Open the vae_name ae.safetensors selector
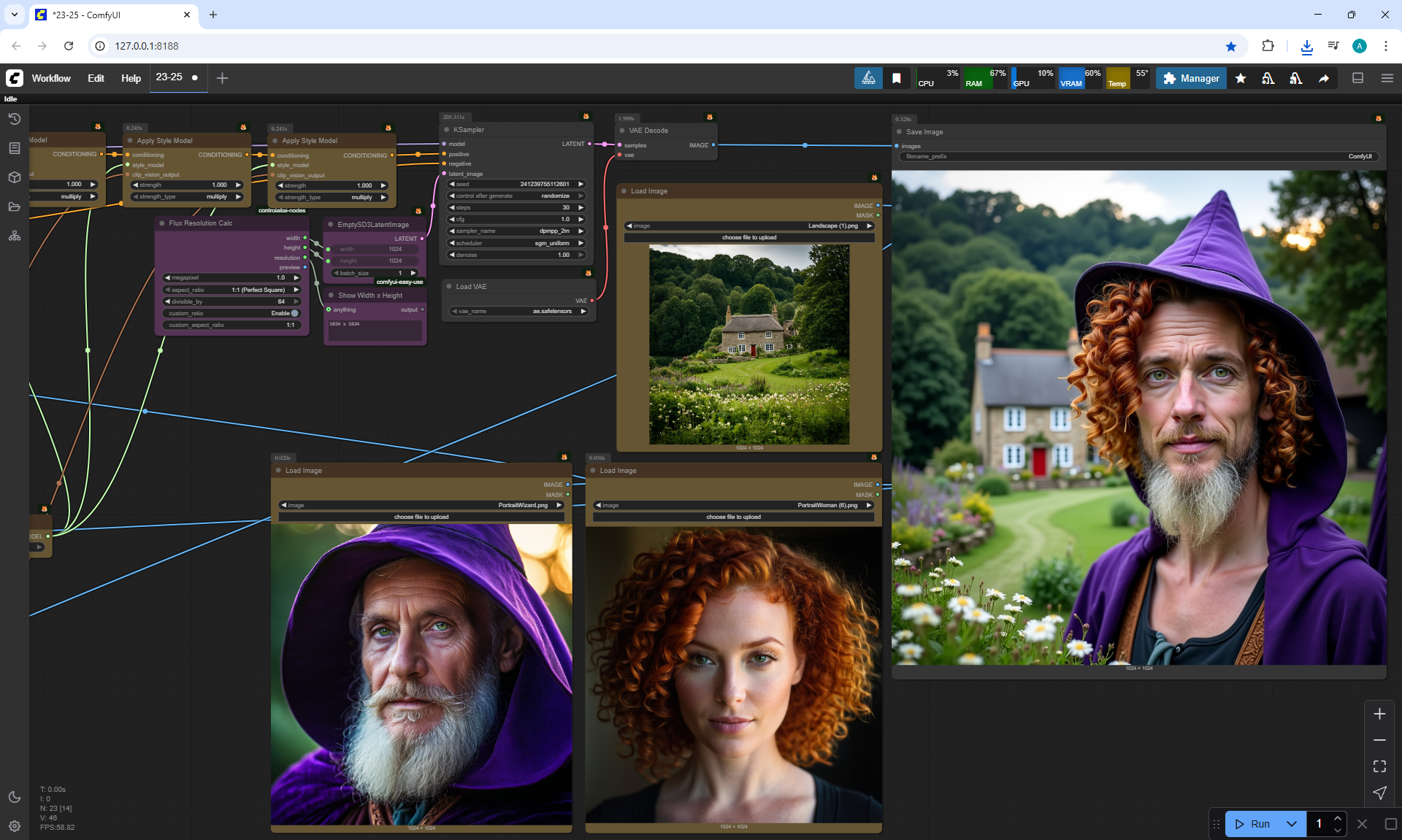Viewport: 1402px width, 840px height. tap(519, 311)
